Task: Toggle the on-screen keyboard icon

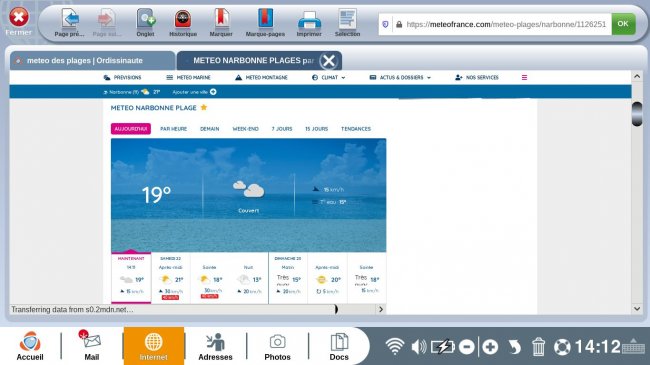Action: [633, 346]
